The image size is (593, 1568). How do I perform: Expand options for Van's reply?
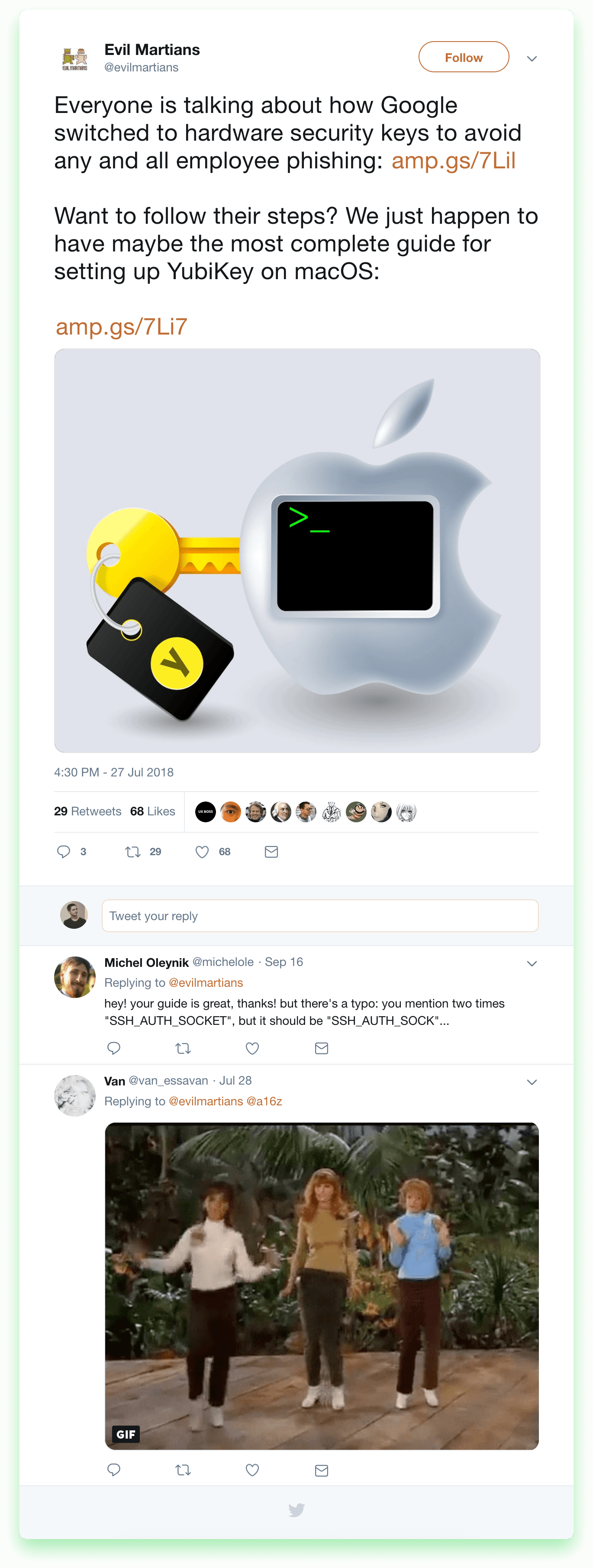point(532,1082)
